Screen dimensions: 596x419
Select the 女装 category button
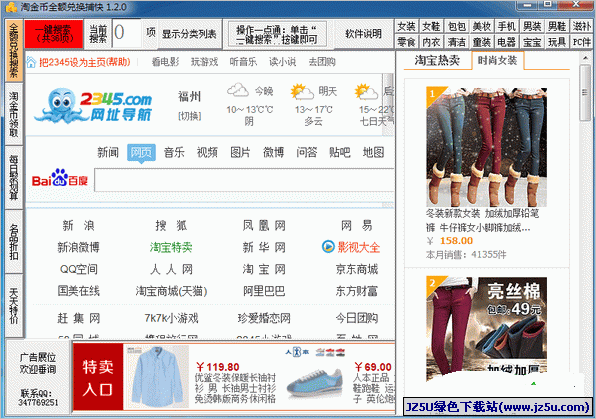click(x=406, y=27)
